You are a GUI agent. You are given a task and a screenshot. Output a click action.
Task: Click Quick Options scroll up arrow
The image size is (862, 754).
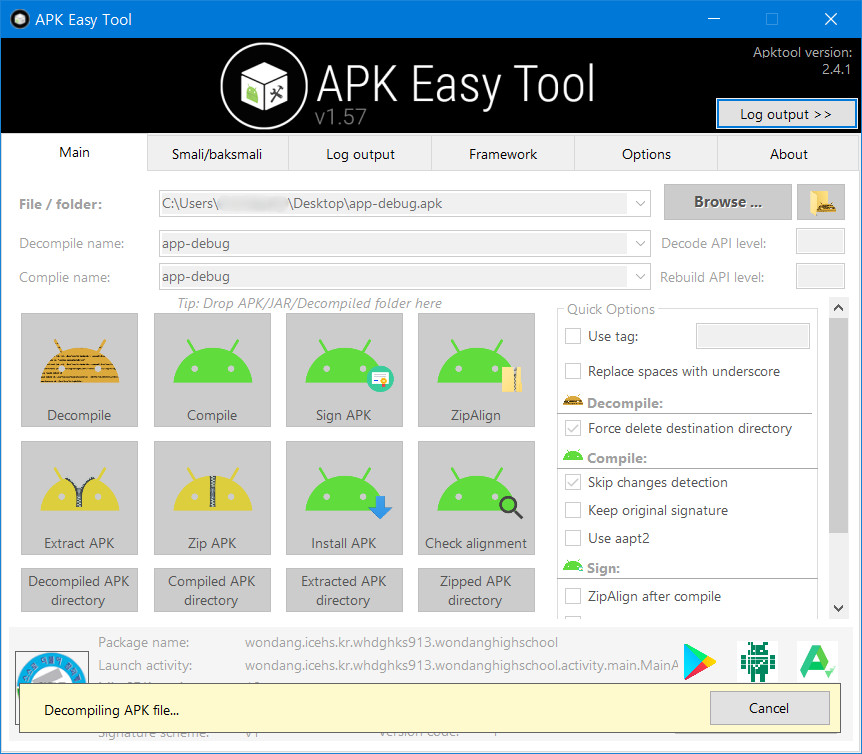point(838,308)
